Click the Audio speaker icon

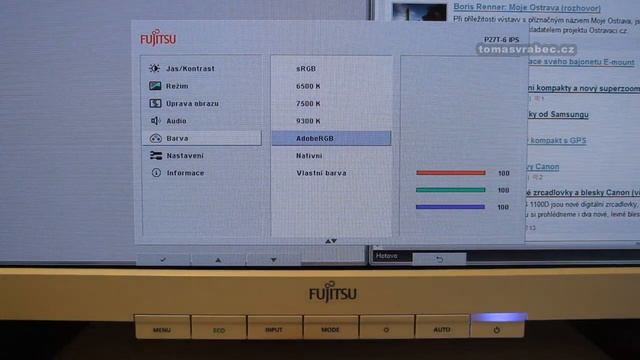click(x=155, y=121)
